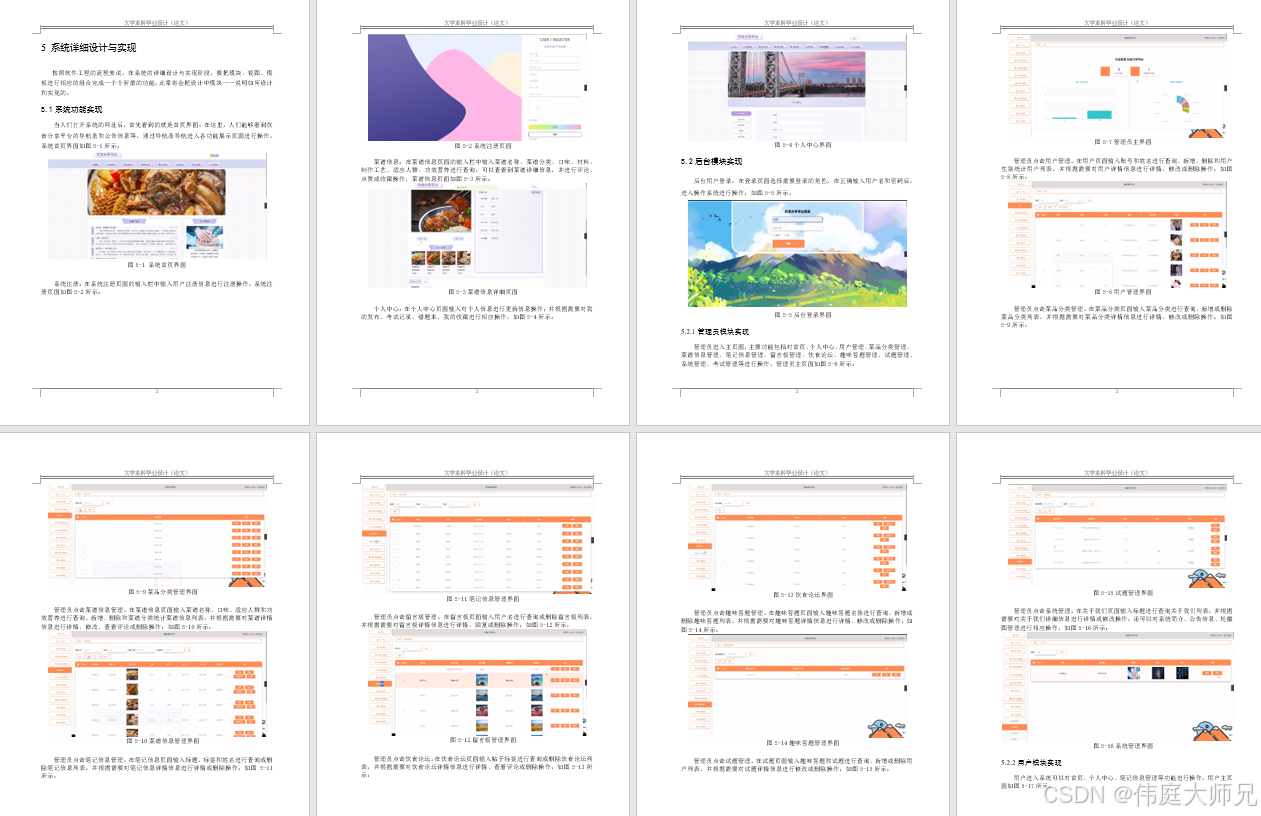This screenshot has height=816, width=1261.
Task: Click the heading '5 系统详细设计与实现'
Action: coord(88,48)
